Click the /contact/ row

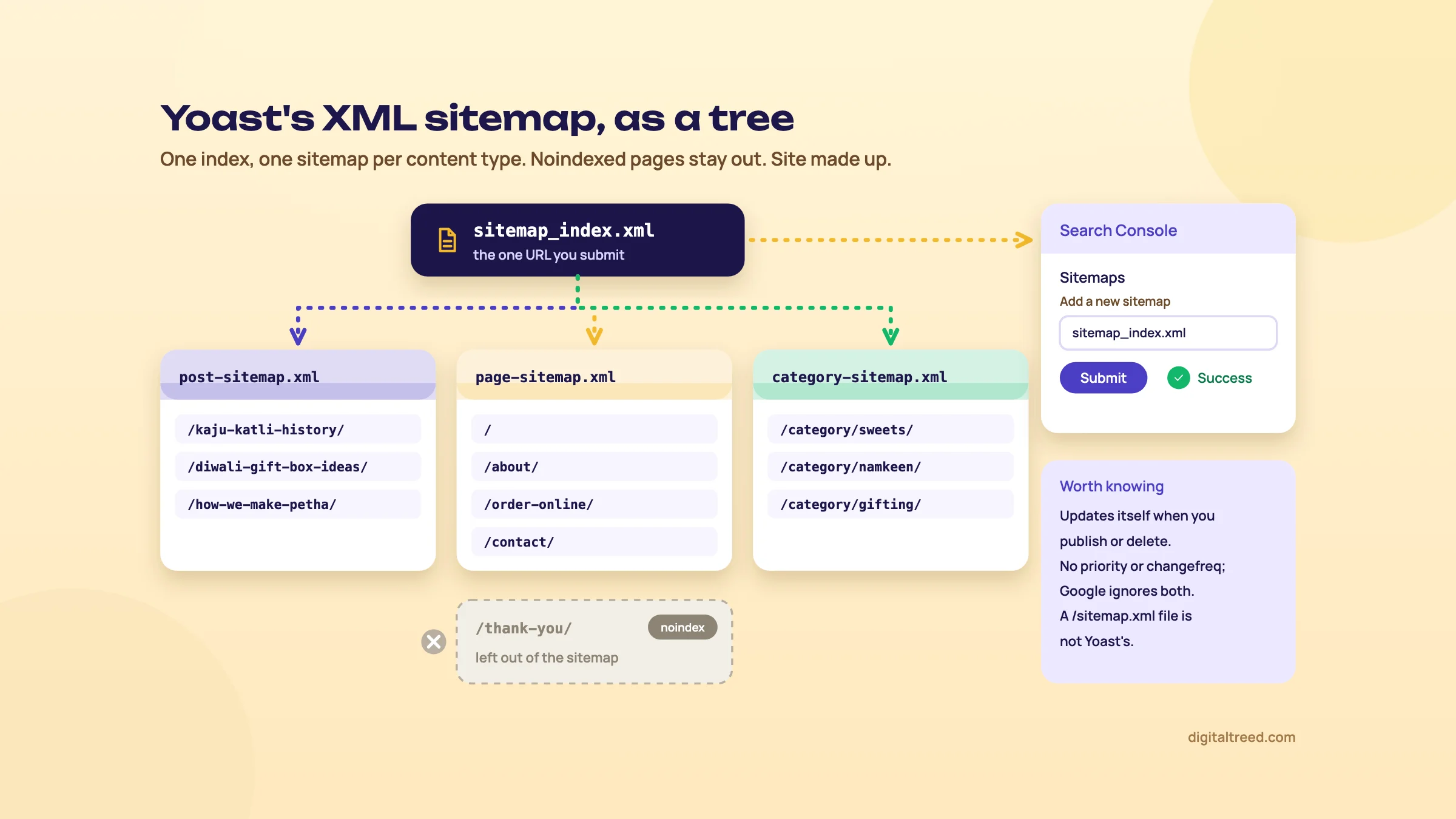click(594, 542)
